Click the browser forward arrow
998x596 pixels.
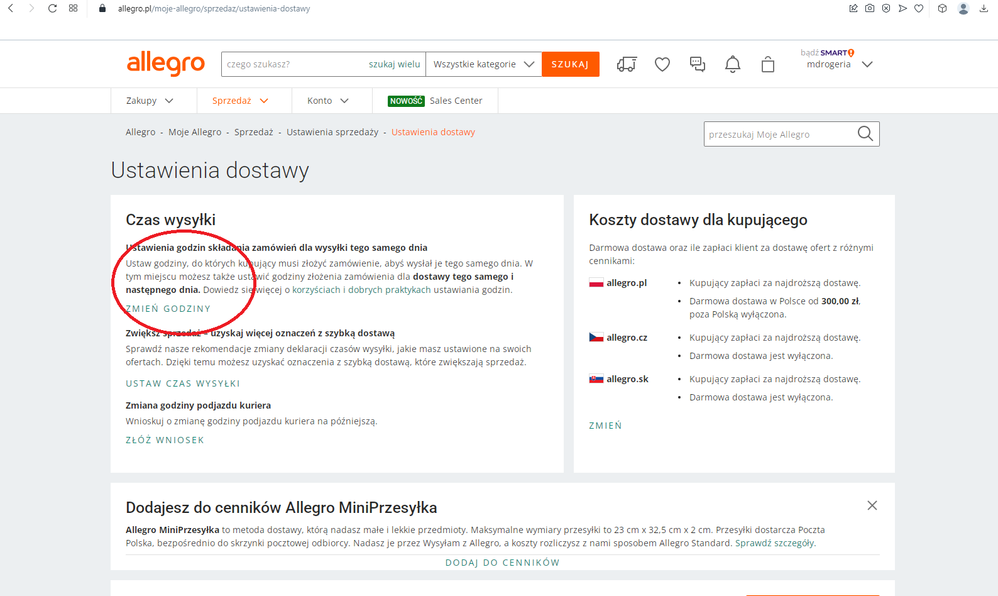[x=31, y=8]
